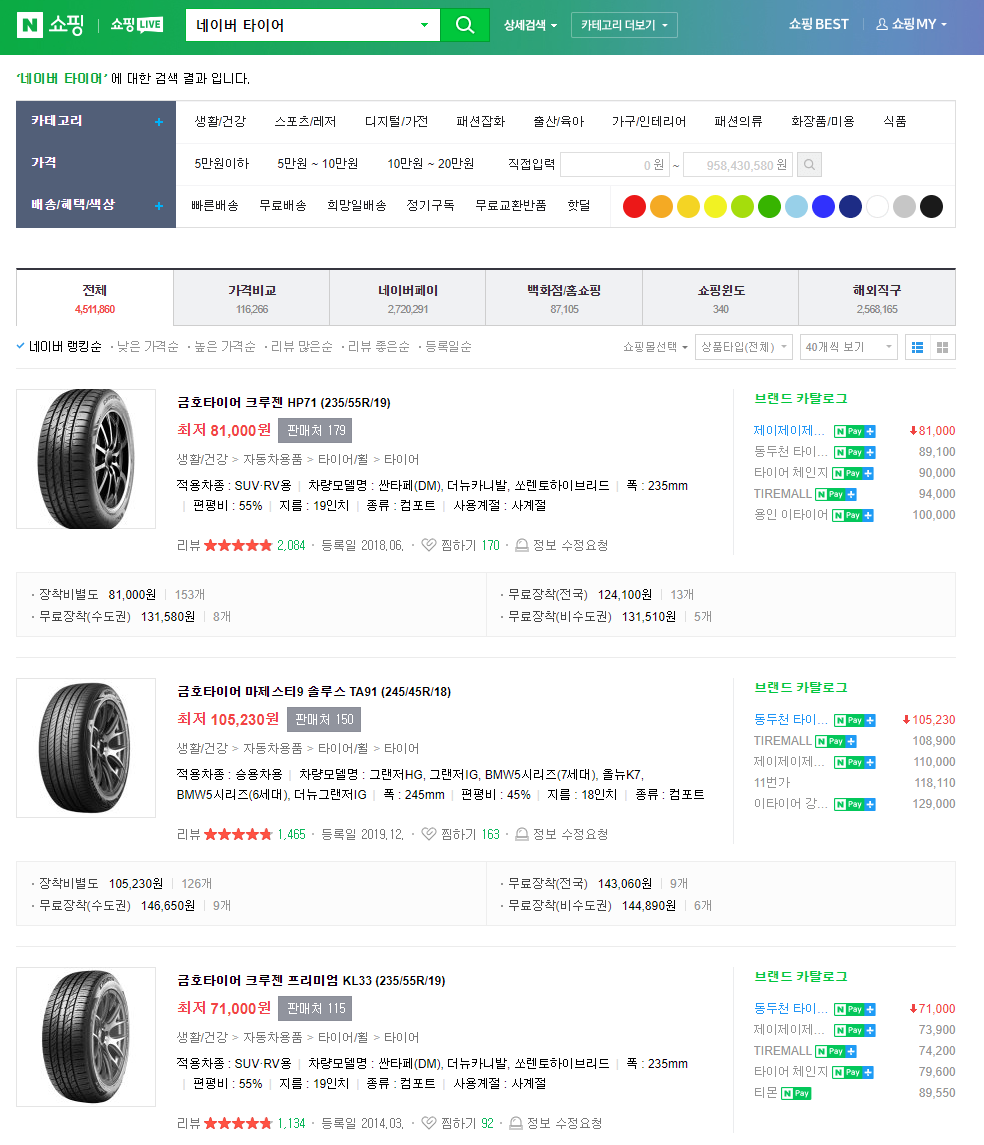This screenshot has height=1145, width=984.
Task: Switch to list view icon
Action: 918,348
